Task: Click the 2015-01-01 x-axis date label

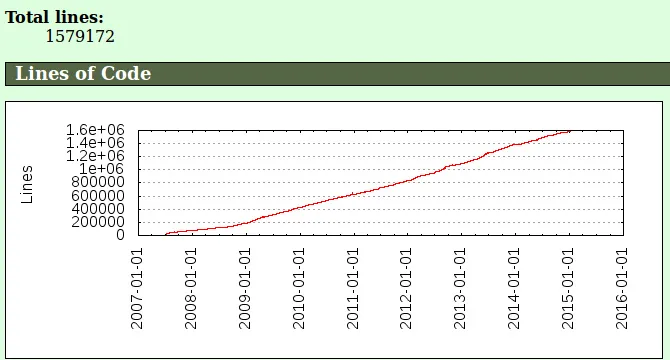Action: tap(567, 289)
